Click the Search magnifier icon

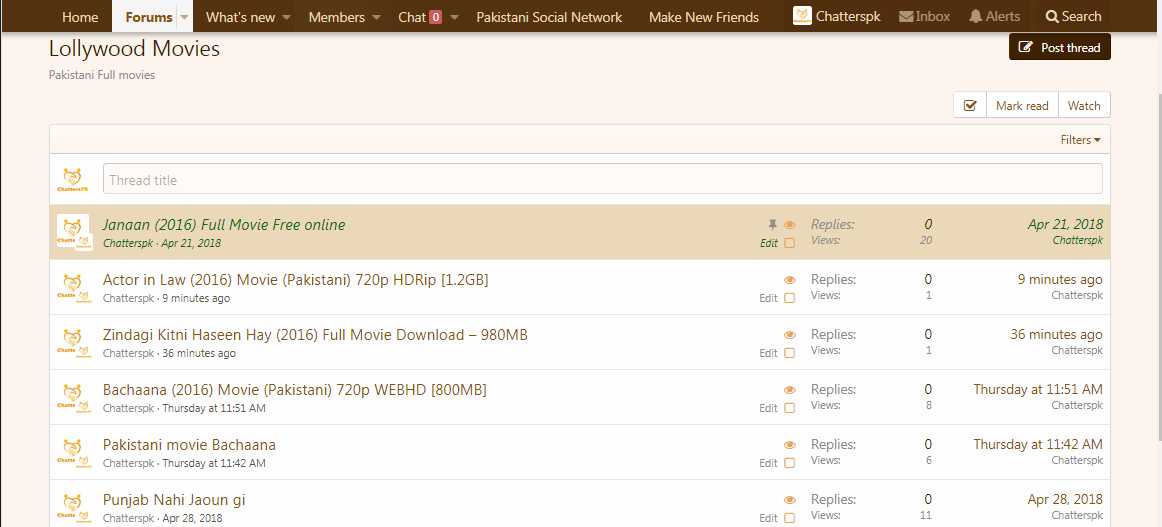point(1051,17)
